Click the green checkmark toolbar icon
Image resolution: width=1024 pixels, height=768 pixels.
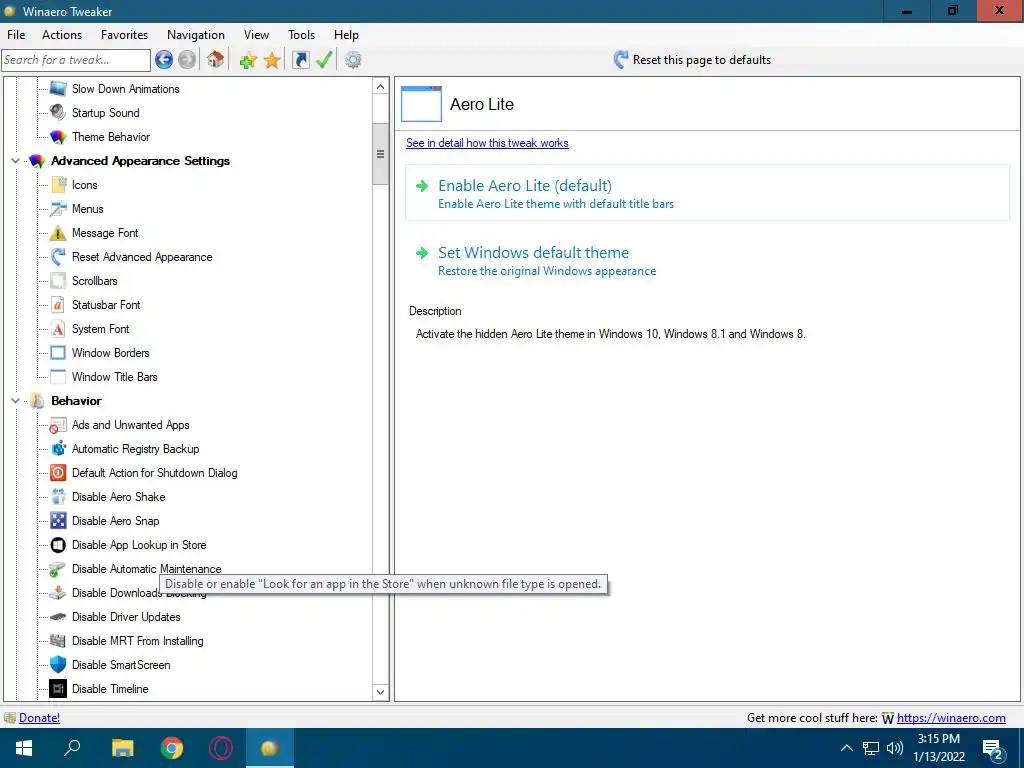click(324, 60)
